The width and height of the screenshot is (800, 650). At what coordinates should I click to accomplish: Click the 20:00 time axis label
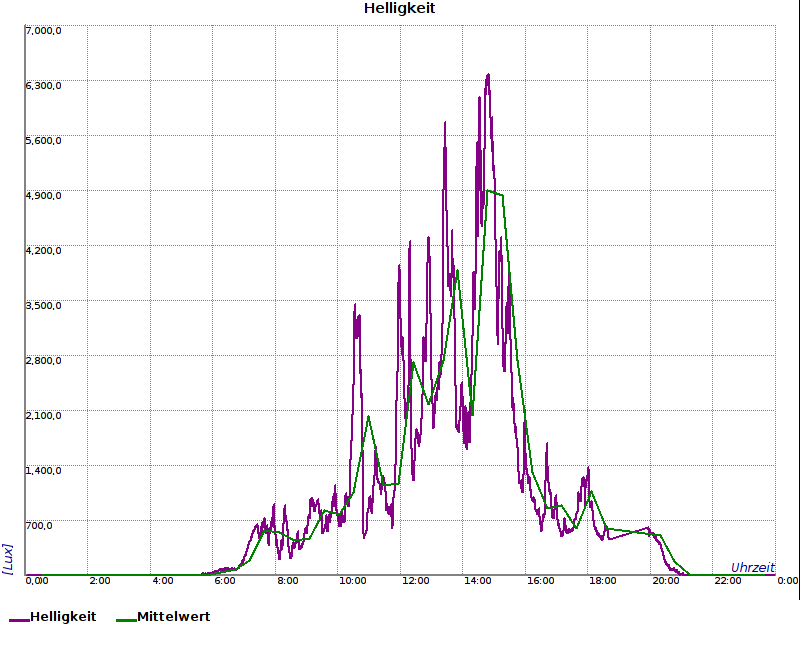665,581
